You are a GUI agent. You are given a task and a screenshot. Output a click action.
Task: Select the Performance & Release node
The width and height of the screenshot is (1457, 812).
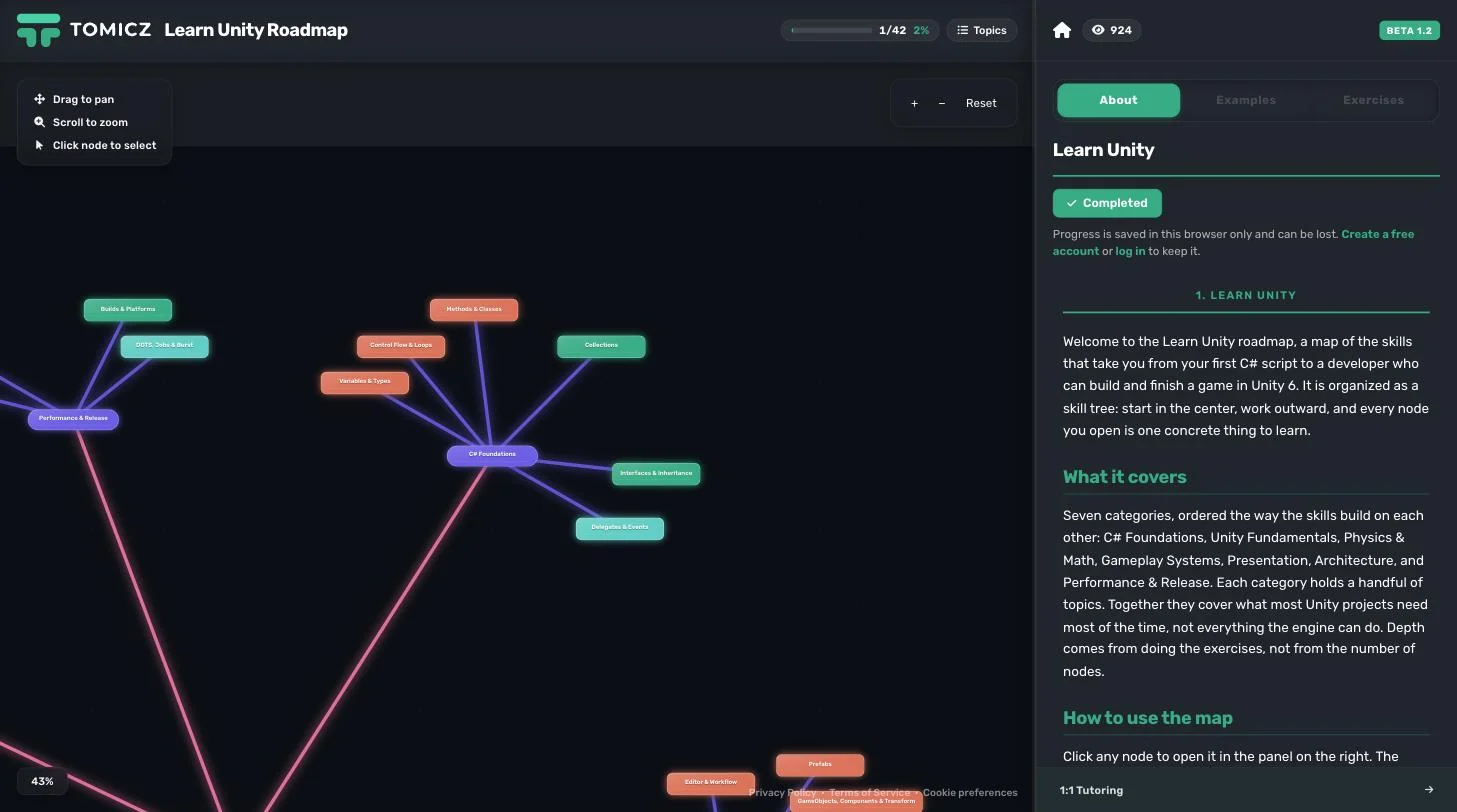point(73,419)
